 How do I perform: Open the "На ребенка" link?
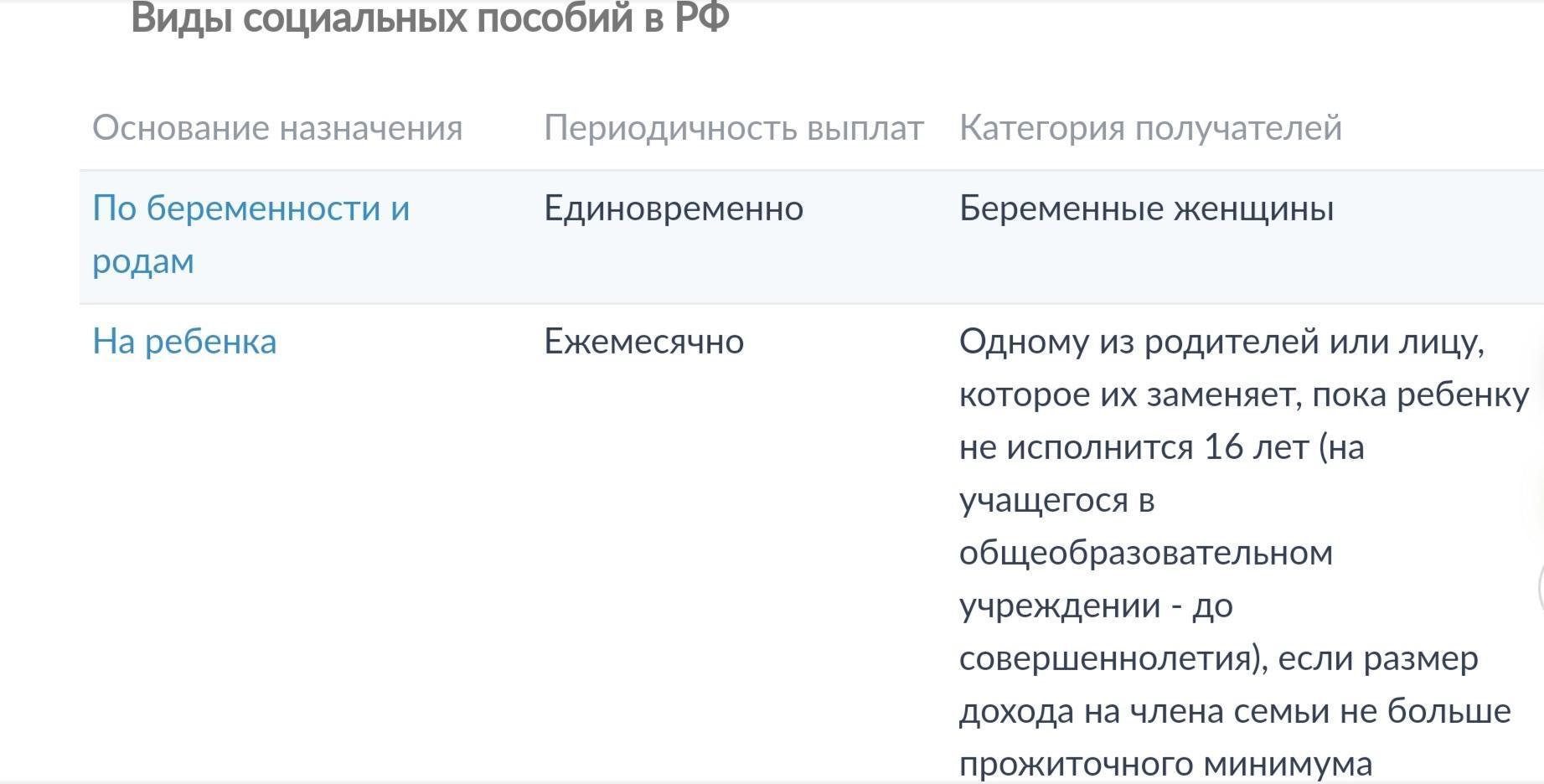pos(184,342)
